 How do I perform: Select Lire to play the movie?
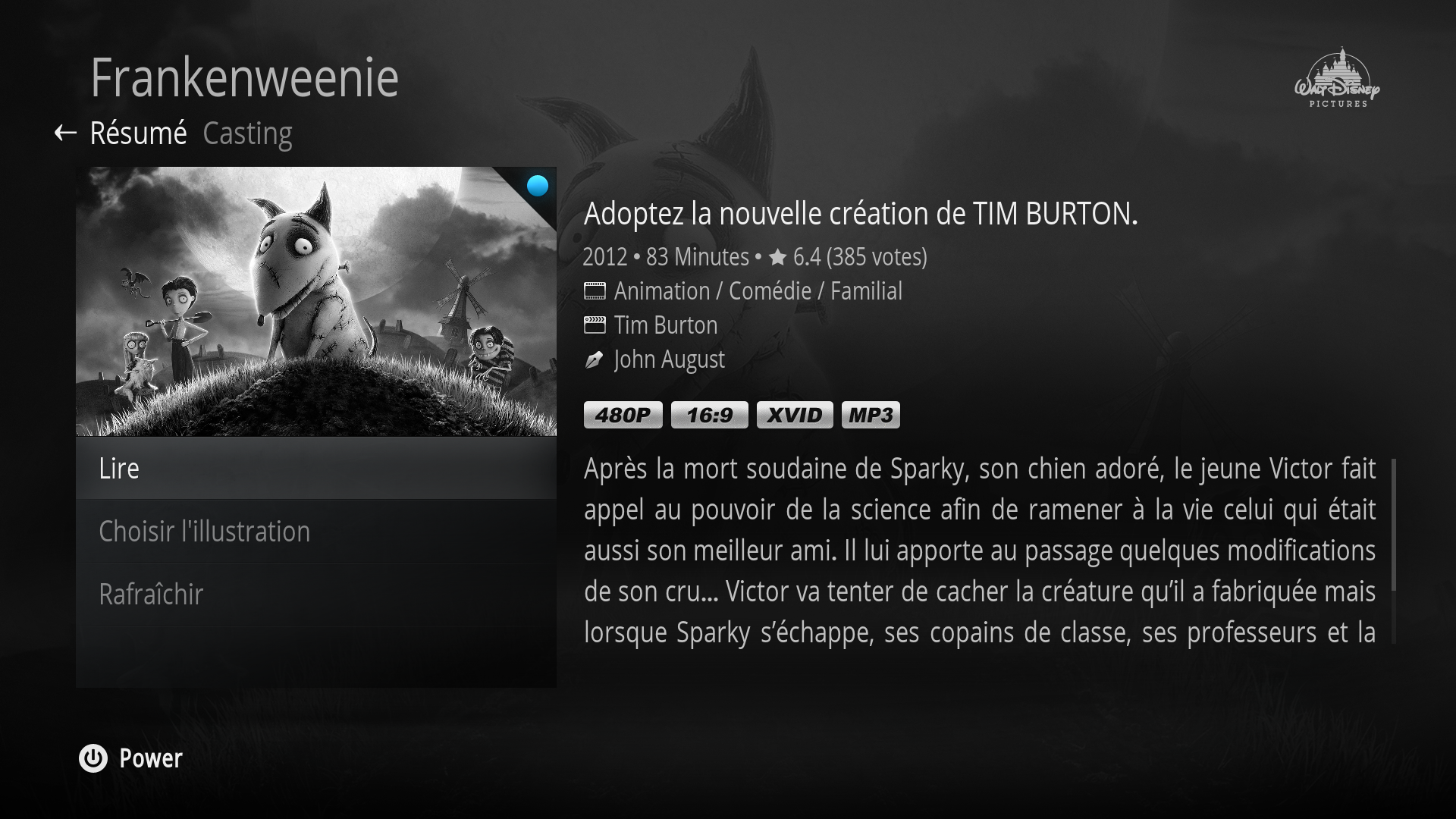[316, 468]
